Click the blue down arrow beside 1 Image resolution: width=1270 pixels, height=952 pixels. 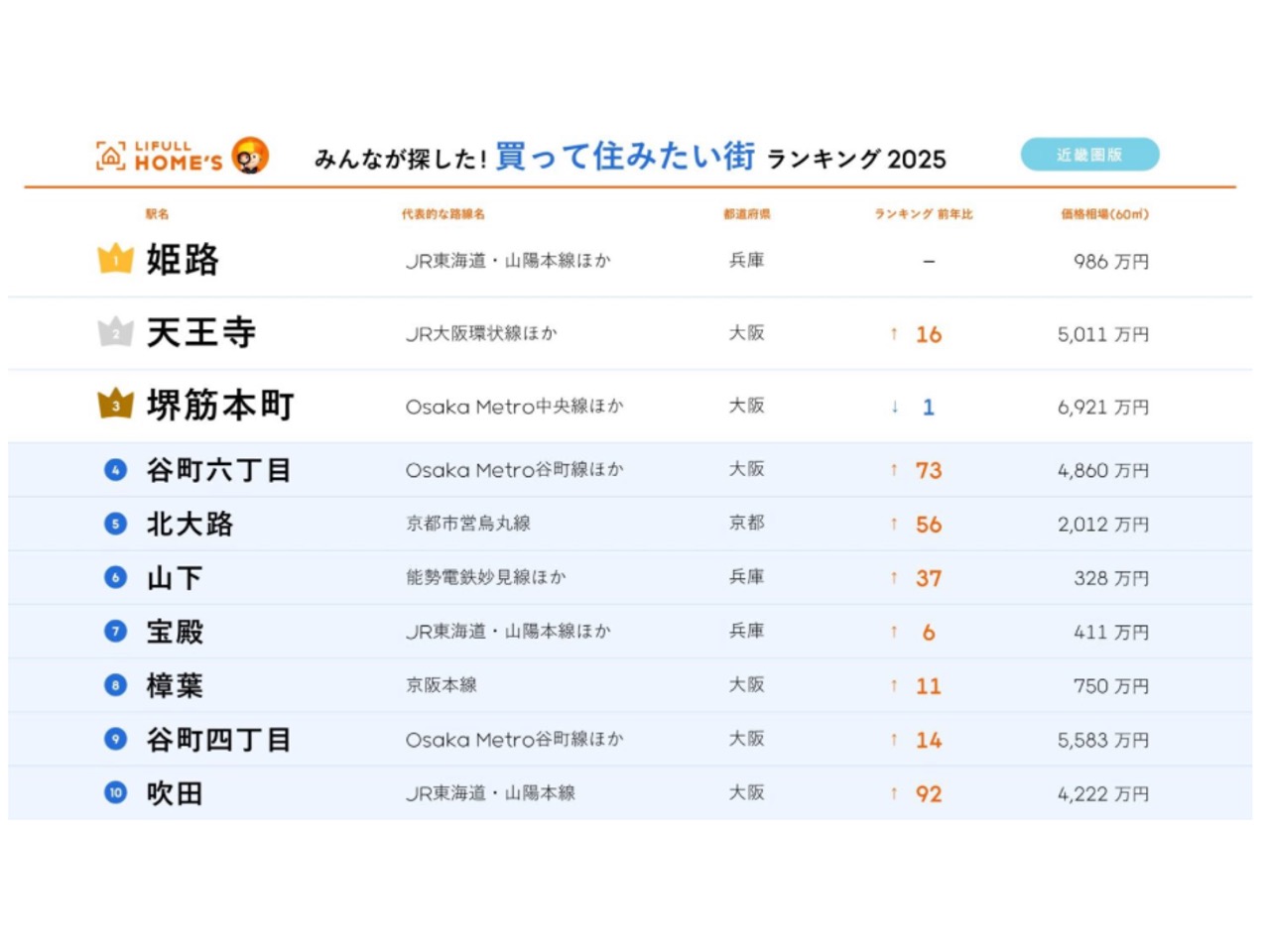pos(895,407)
